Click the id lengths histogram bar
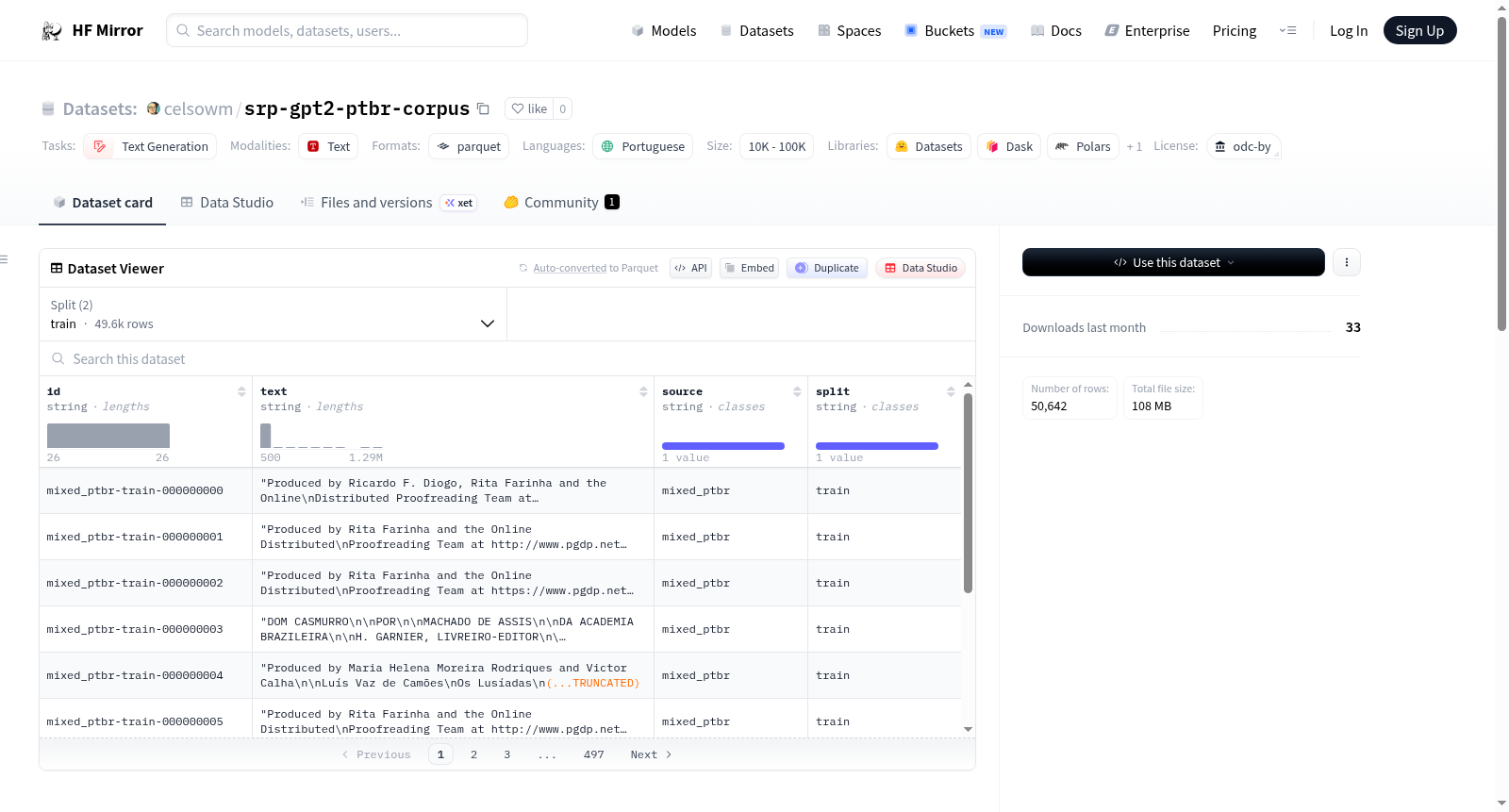The image size is (1509, 812). click(108, 436)
